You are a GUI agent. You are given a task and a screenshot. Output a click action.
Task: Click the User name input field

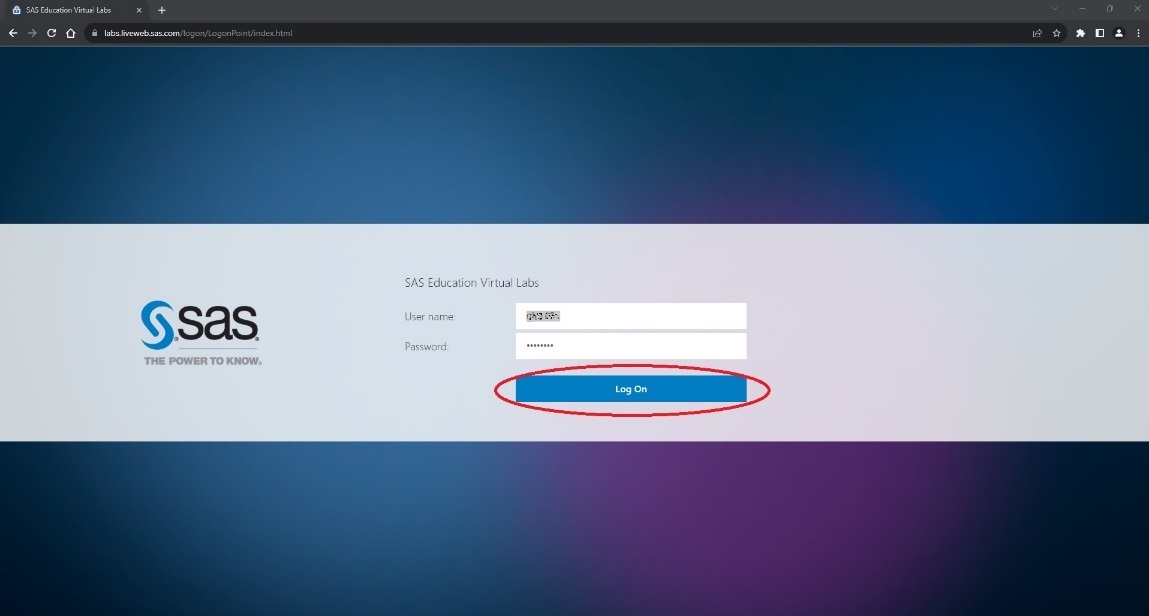click(x=631, y=315)
